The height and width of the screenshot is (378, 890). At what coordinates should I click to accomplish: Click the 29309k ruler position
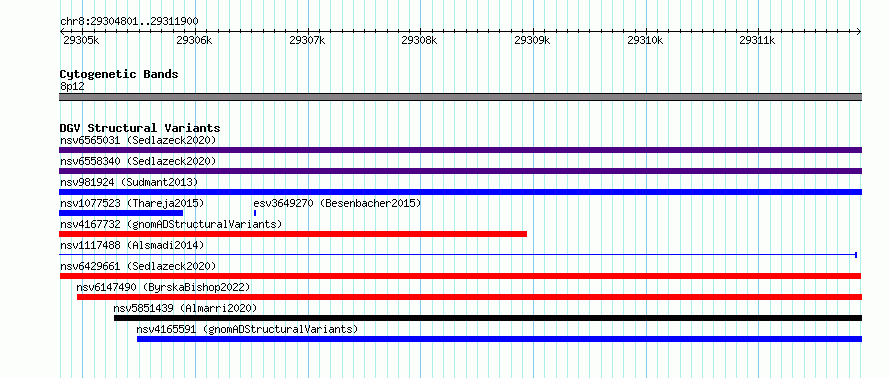coord(532,40)
